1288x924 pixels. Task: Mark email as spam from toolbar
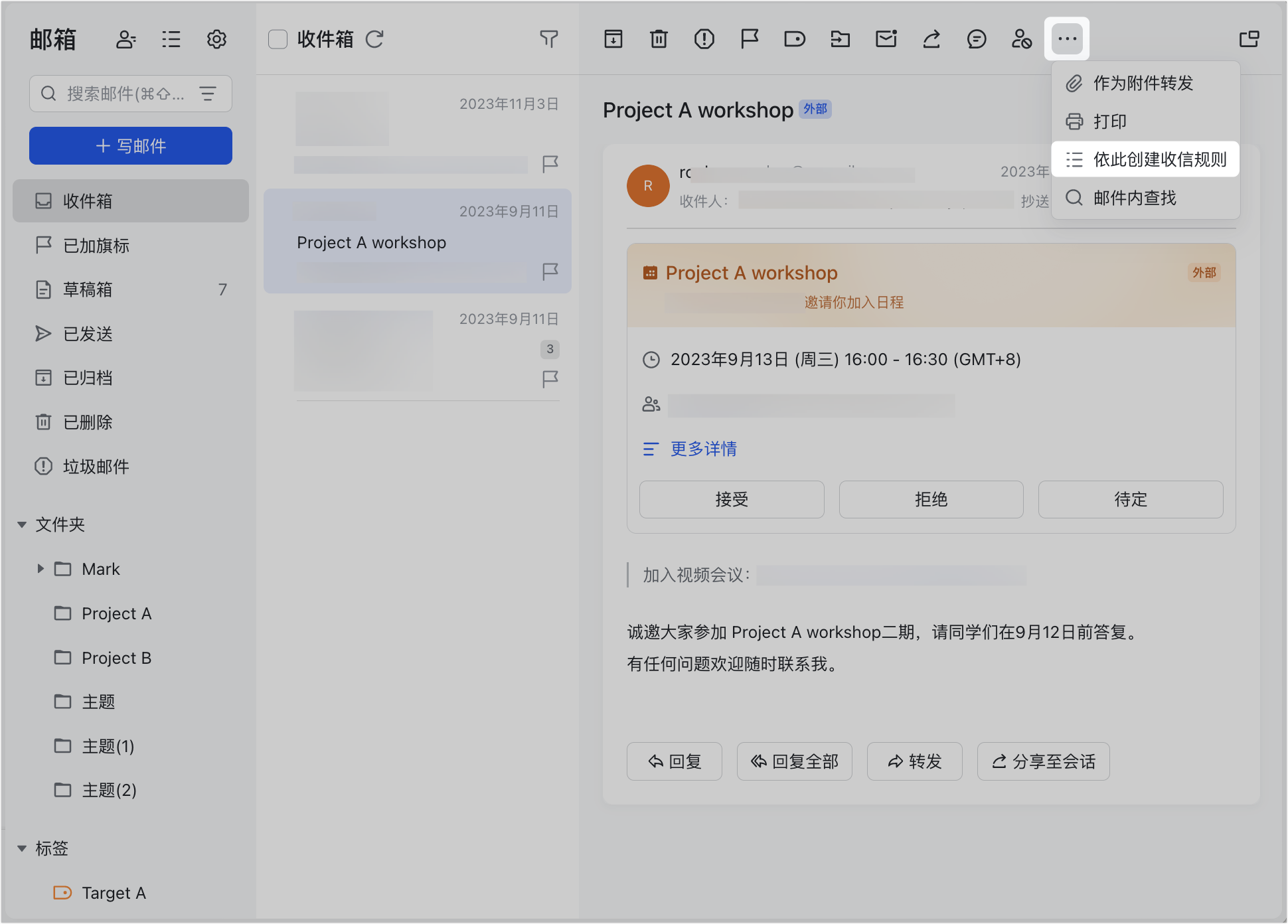click(704, 39)
